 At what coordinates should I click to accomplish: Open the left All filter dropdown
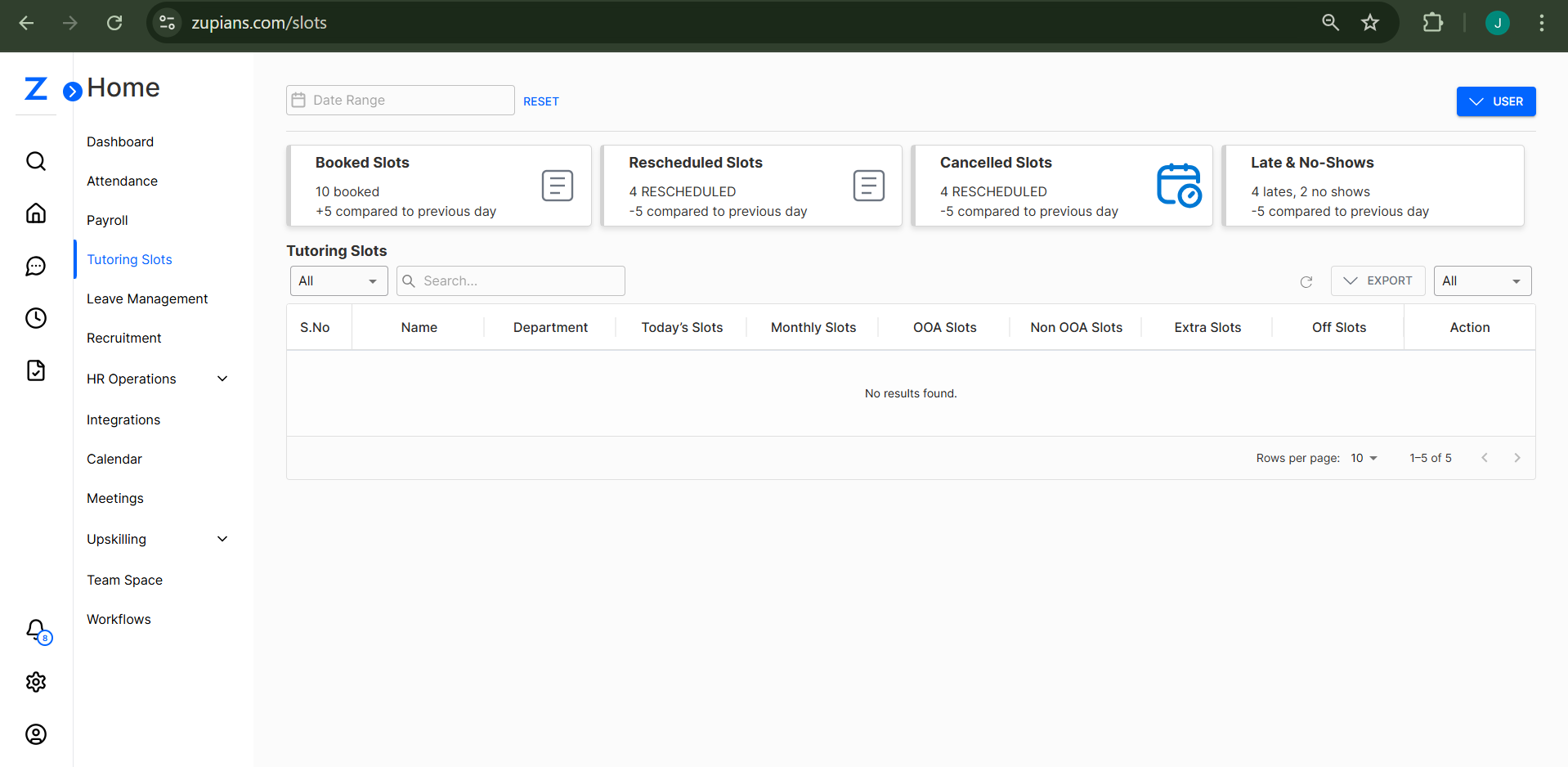[x=338, y=281]
